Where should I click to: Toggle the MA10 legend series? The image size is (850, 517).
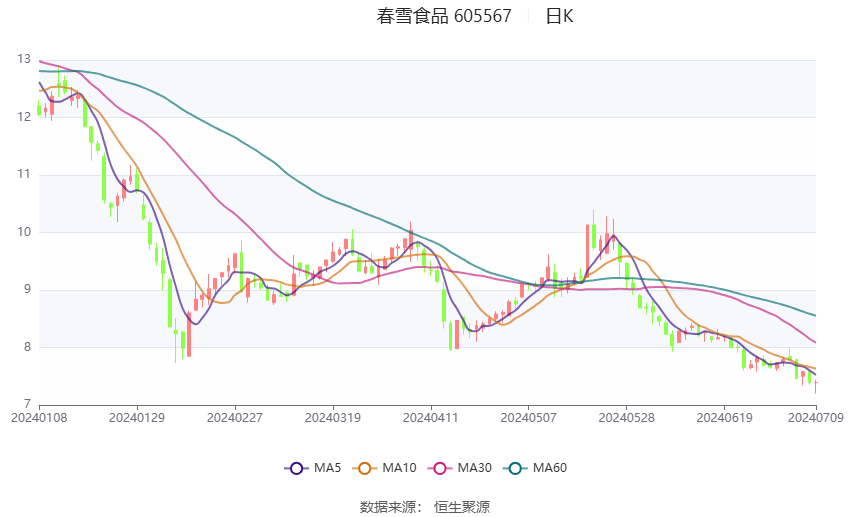point(384,468)
